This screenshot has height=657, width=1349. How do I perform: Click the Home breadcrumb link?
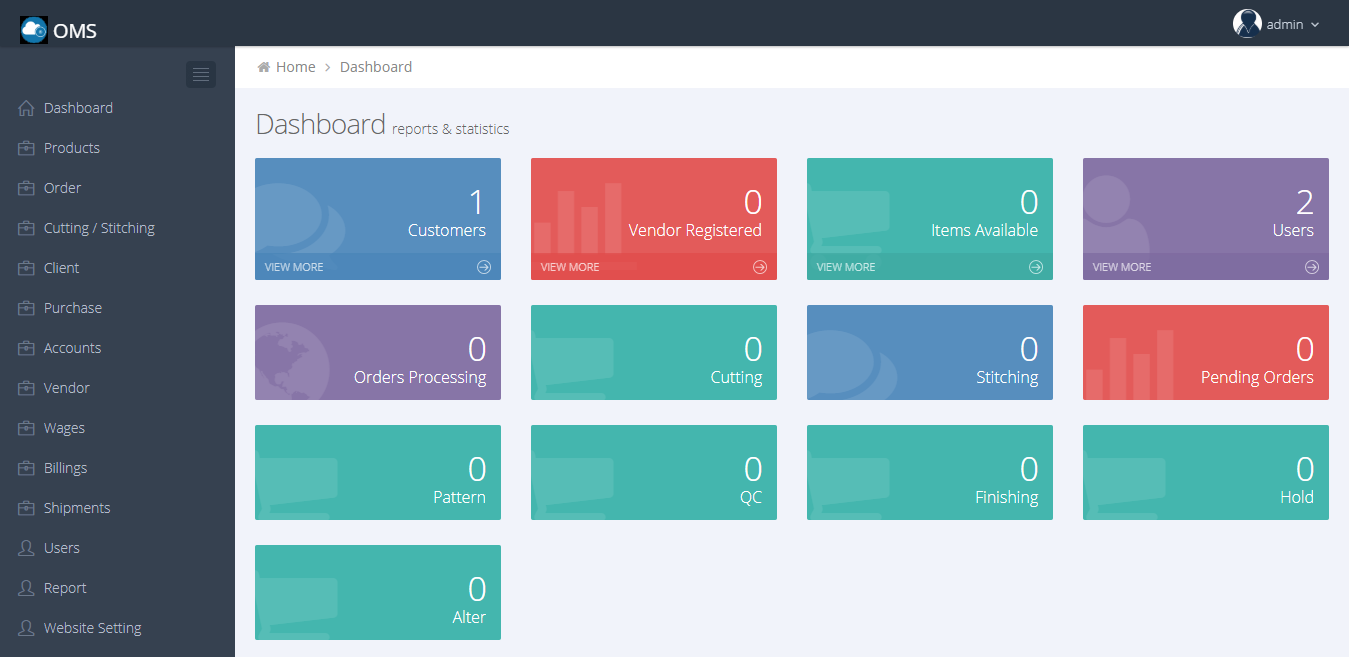tap(296, 67)
